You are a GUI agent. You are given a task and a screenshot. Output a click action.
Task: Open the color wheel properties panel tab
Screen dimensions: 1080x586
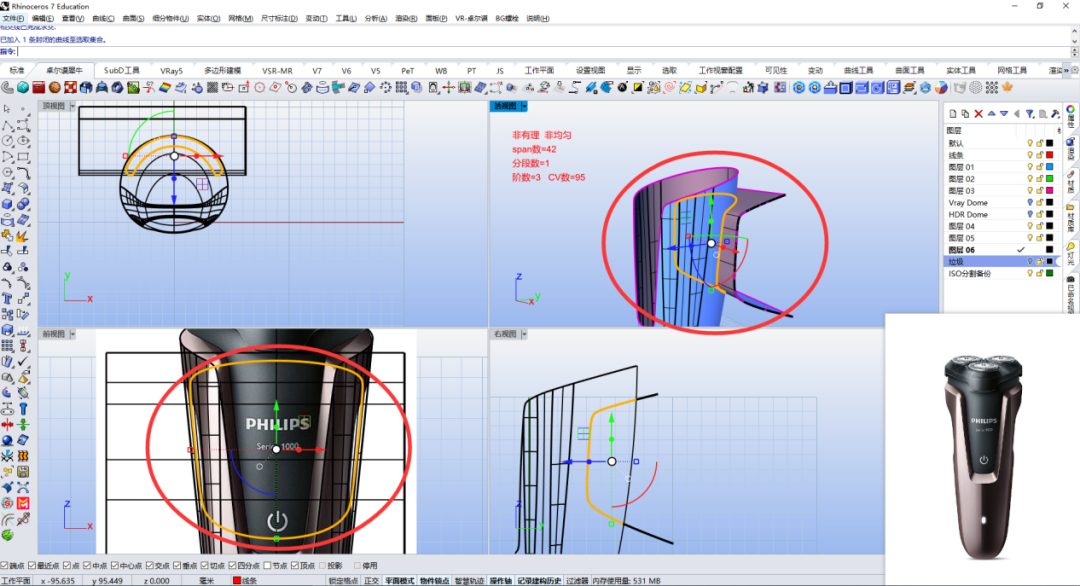(1070, 110)
